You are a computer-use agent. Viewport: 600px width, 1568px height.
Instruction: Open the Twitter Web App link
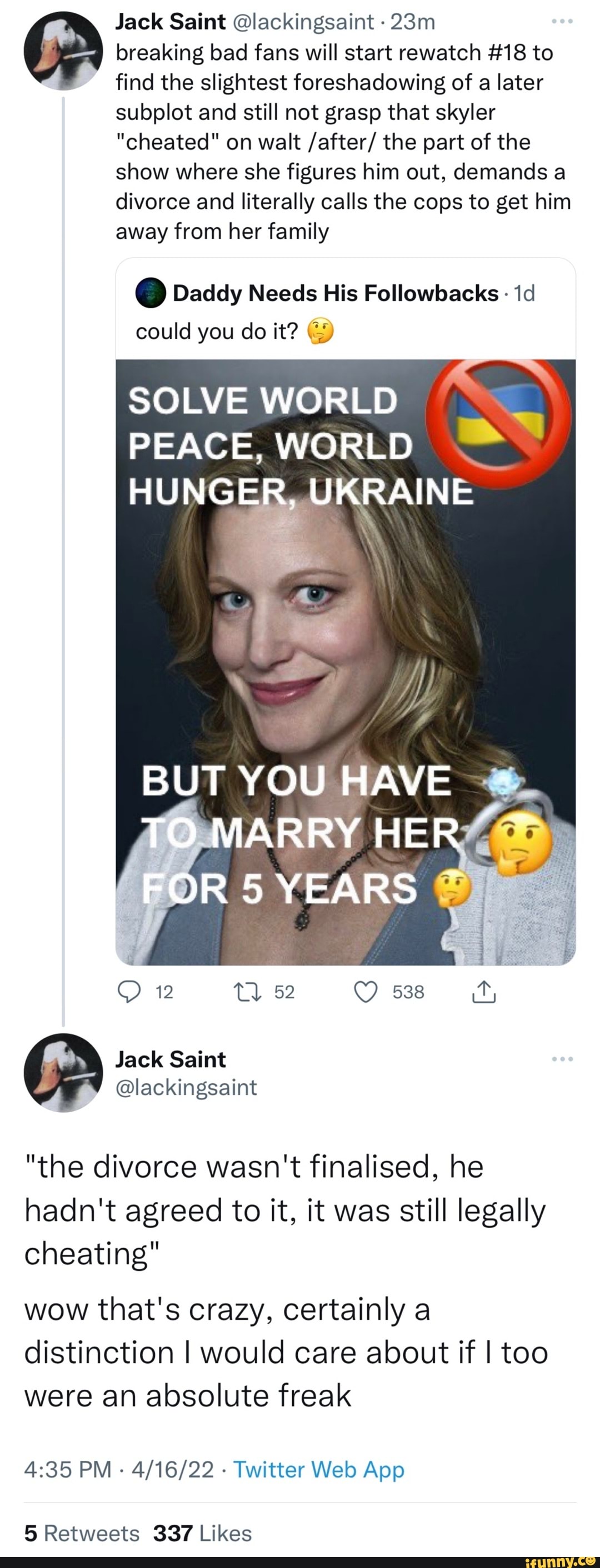[318, 1469]
